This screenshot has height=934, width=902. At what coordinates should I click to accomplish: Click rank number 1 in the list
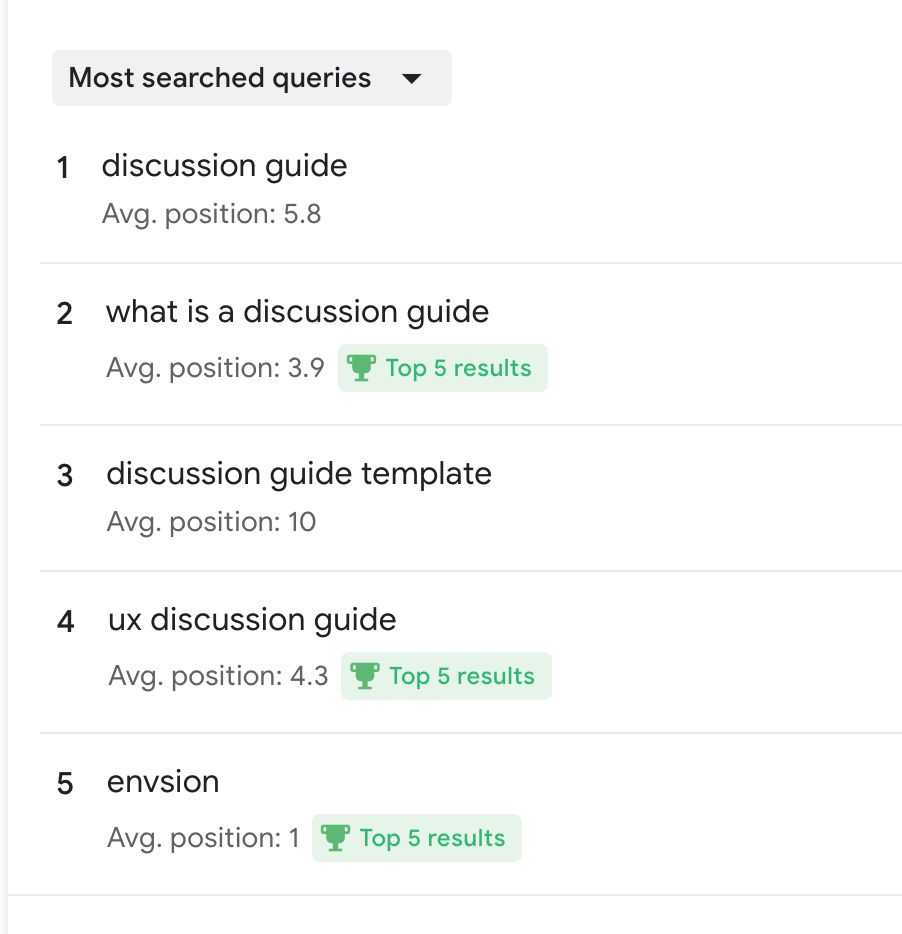(63, 167)
